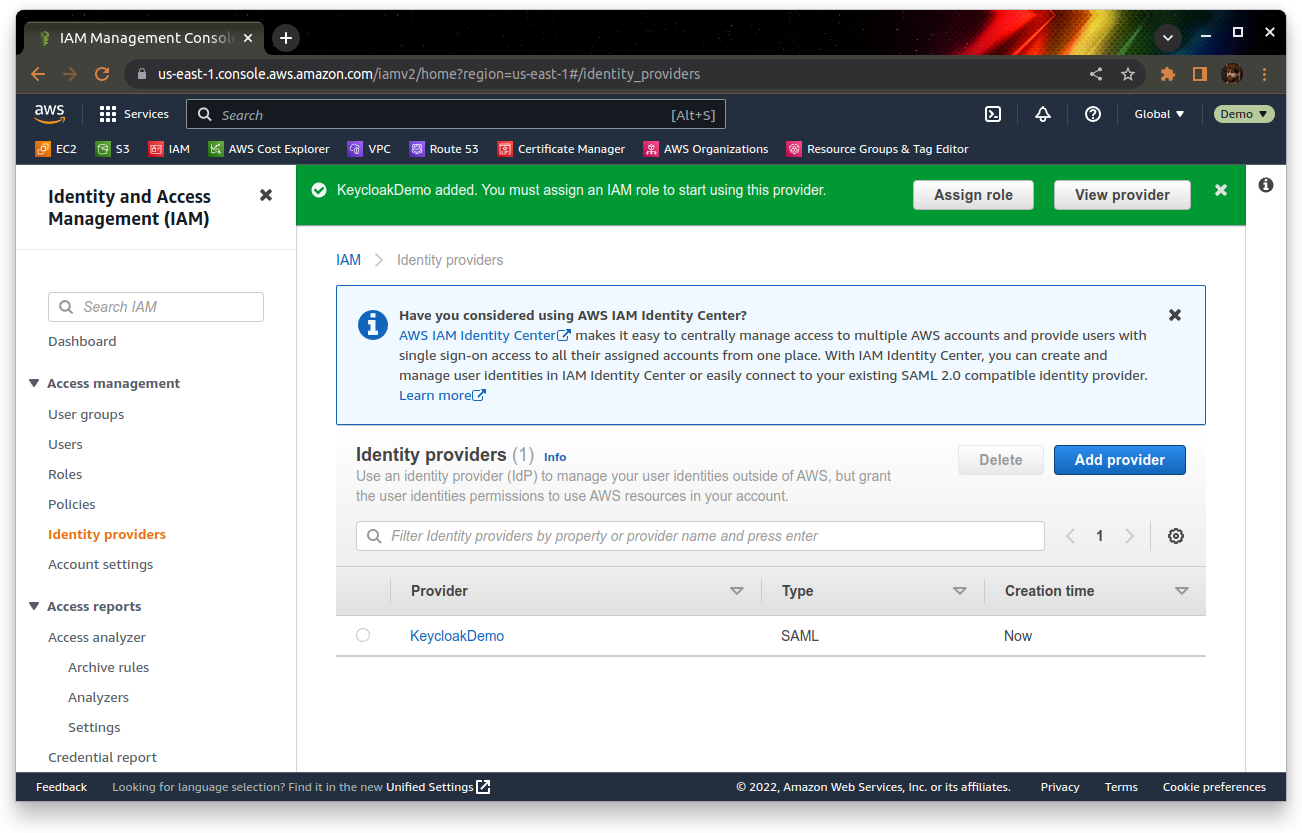Open the AWS Organizations shortcut

pyautogui.click(x=706, y=149)
